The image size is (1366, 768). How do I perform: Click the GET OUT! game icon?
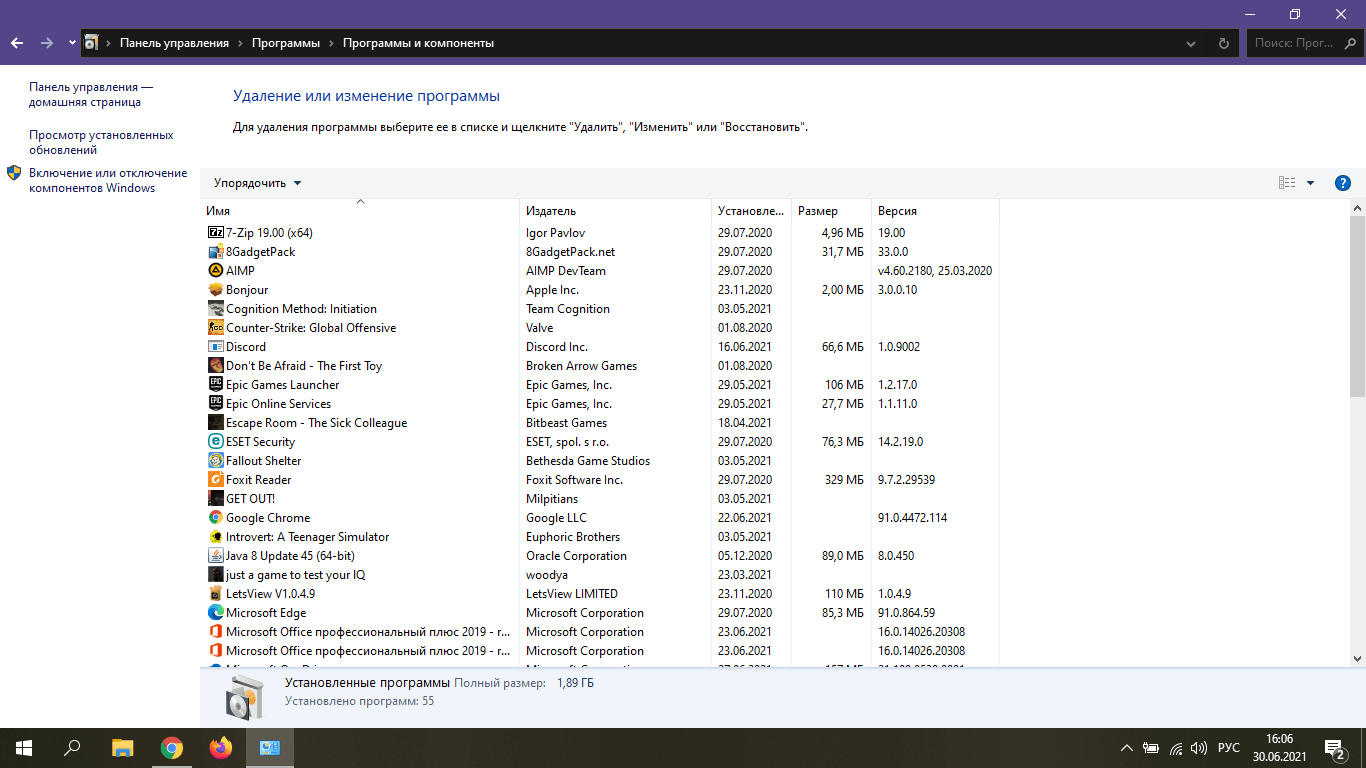(x=215, y=498)
